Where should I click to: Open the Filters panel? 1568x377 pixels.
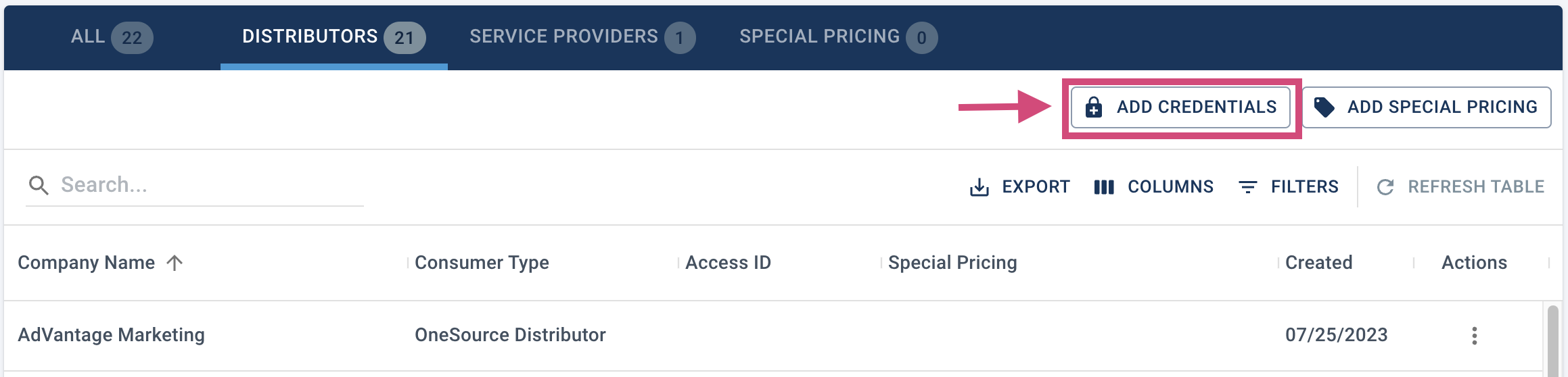pyautogui.click(x=1288, y=187)
